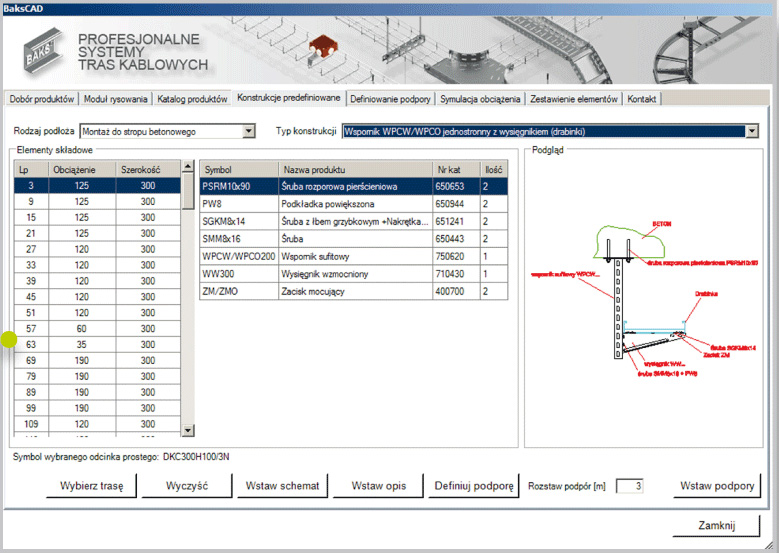The width and height of the screenshot is (779, 553).
Task: Open the Rodzaj podłoża dropdown
Action: point(249,131)
